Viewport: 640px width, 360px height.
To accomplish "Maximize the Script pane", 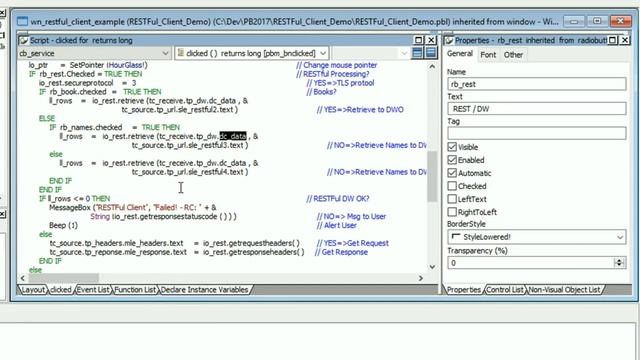I will [x=418, y=40].
